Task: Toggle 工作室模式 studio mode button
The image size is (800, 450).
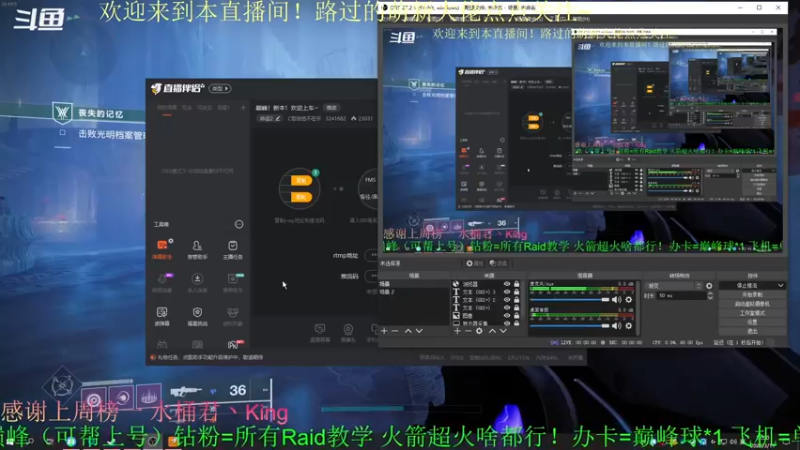Action: click(752, 313)
